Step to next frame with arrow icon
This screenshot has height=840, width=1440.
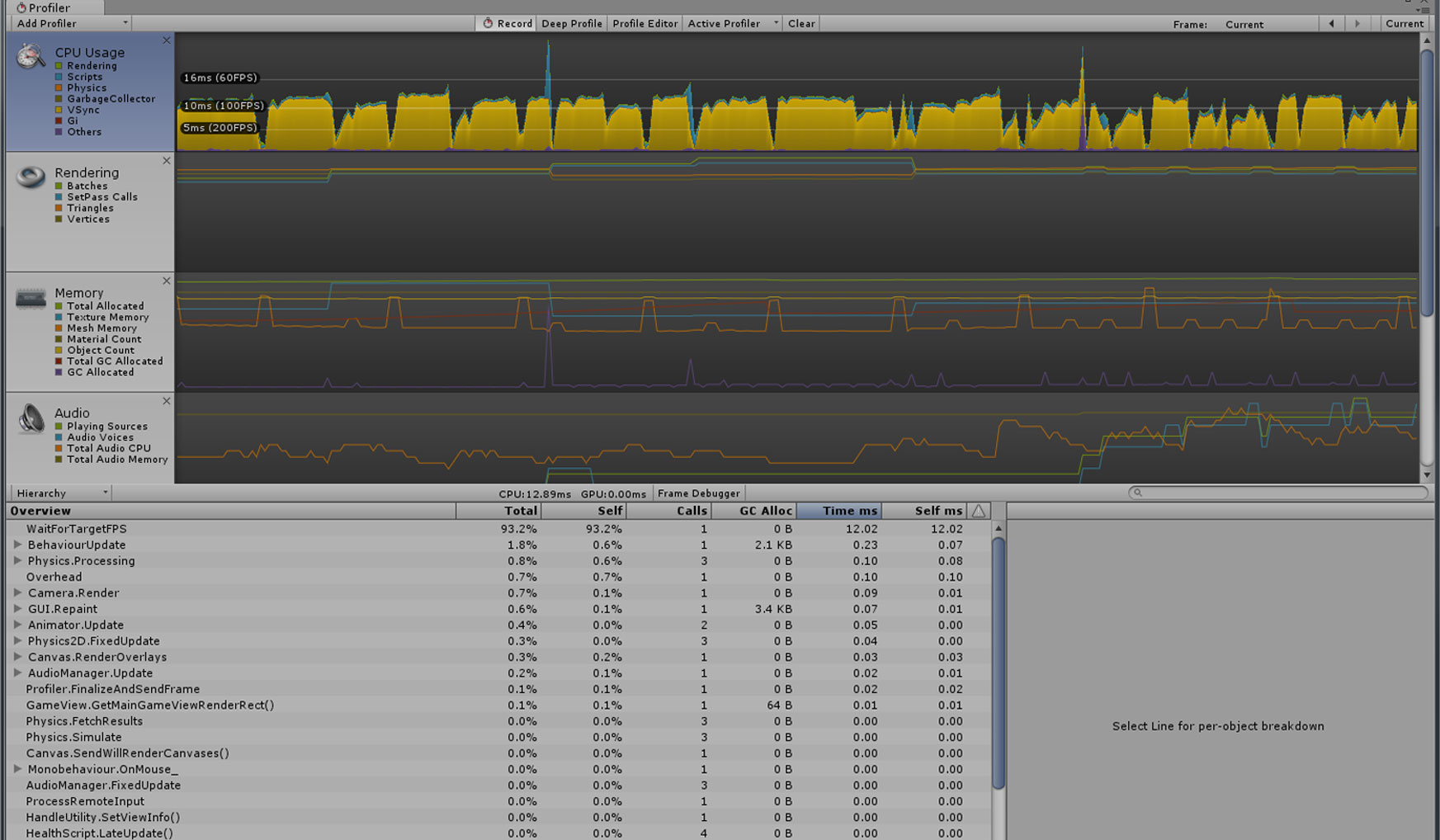(x=1357, y=23)
